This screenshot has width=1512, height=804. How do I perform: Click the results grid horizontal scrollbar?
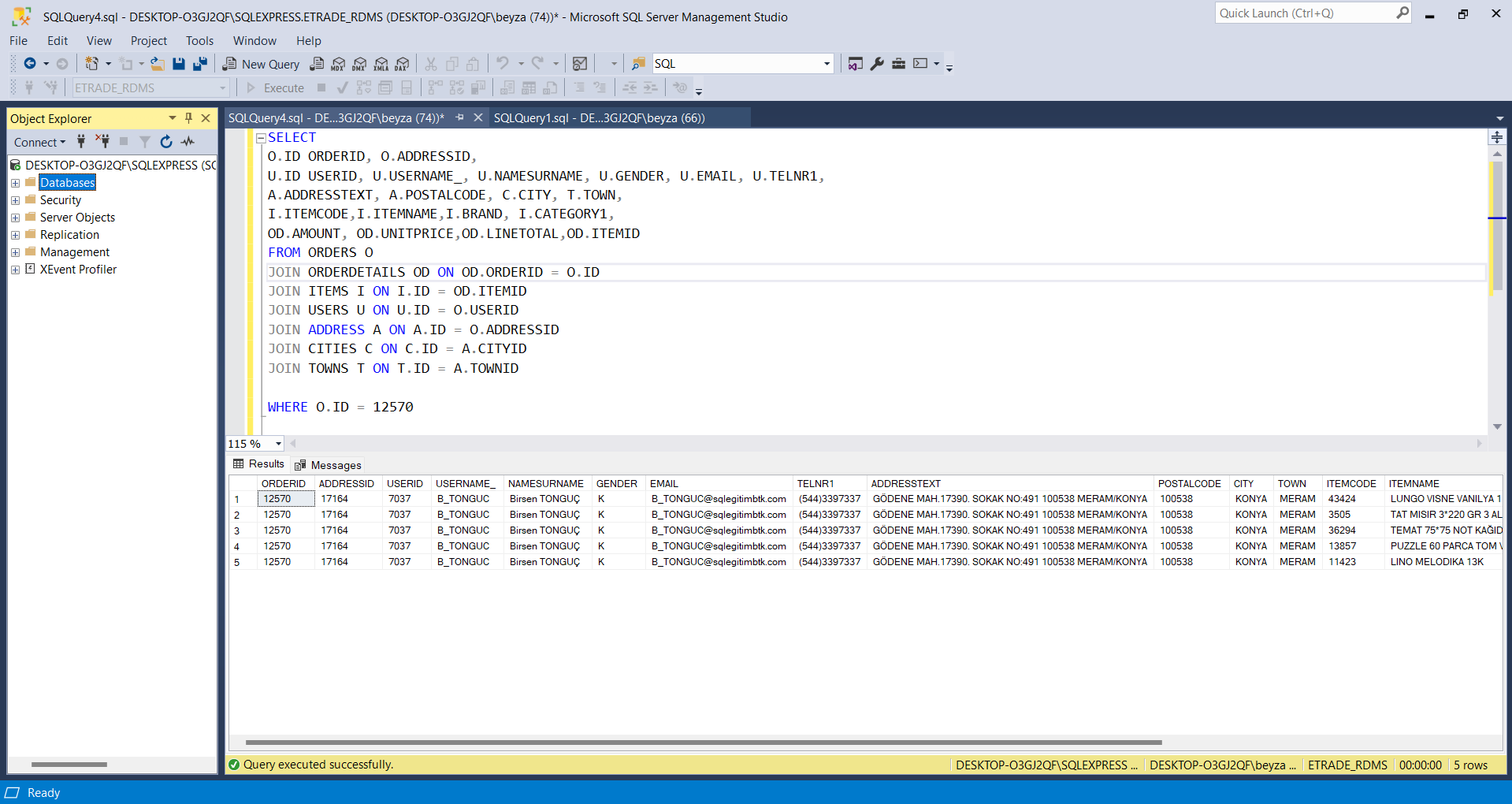[703, 743]
